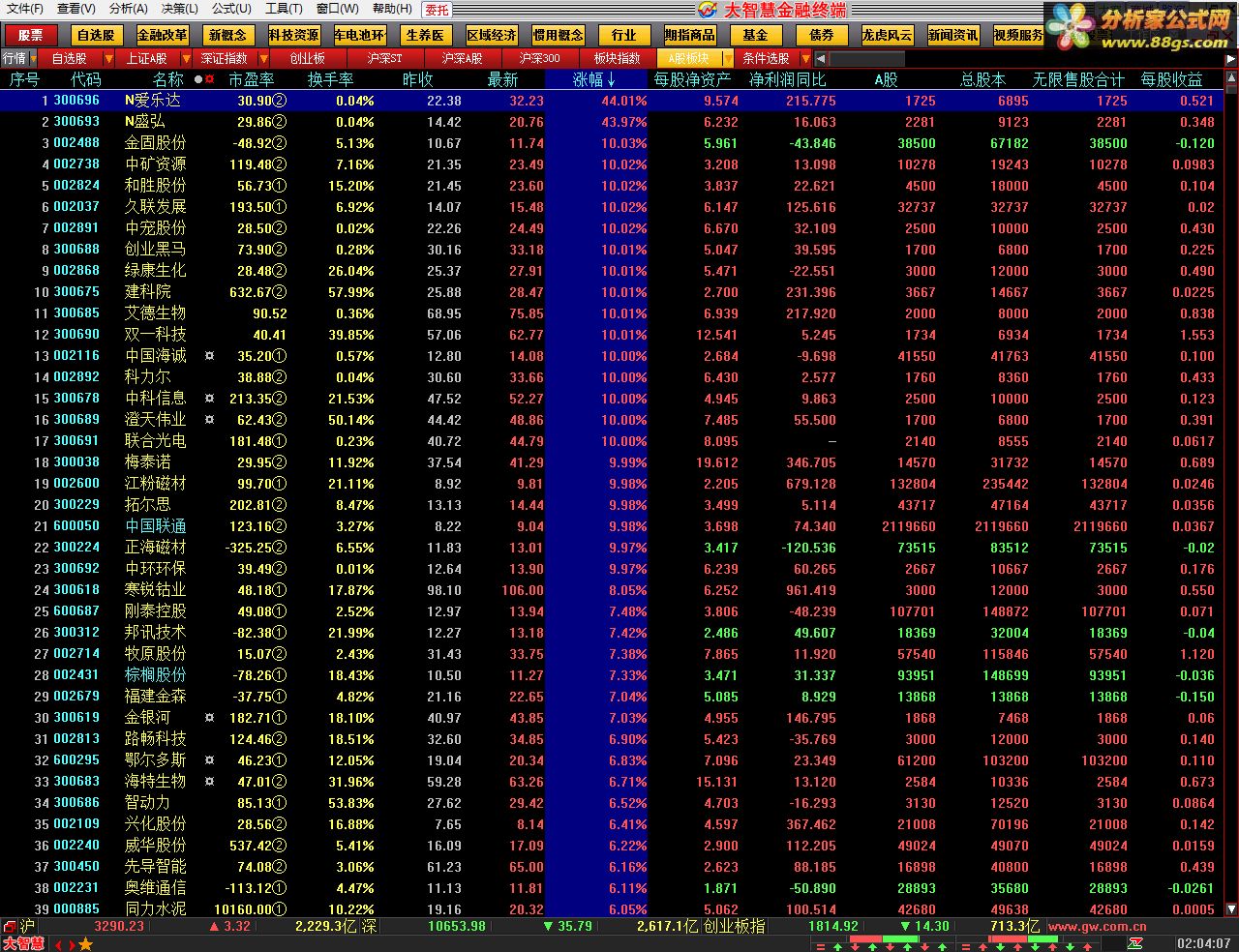Click the white dot icon in the name header
Viewport: 1239px width, 952px height.
click(198, 79)
